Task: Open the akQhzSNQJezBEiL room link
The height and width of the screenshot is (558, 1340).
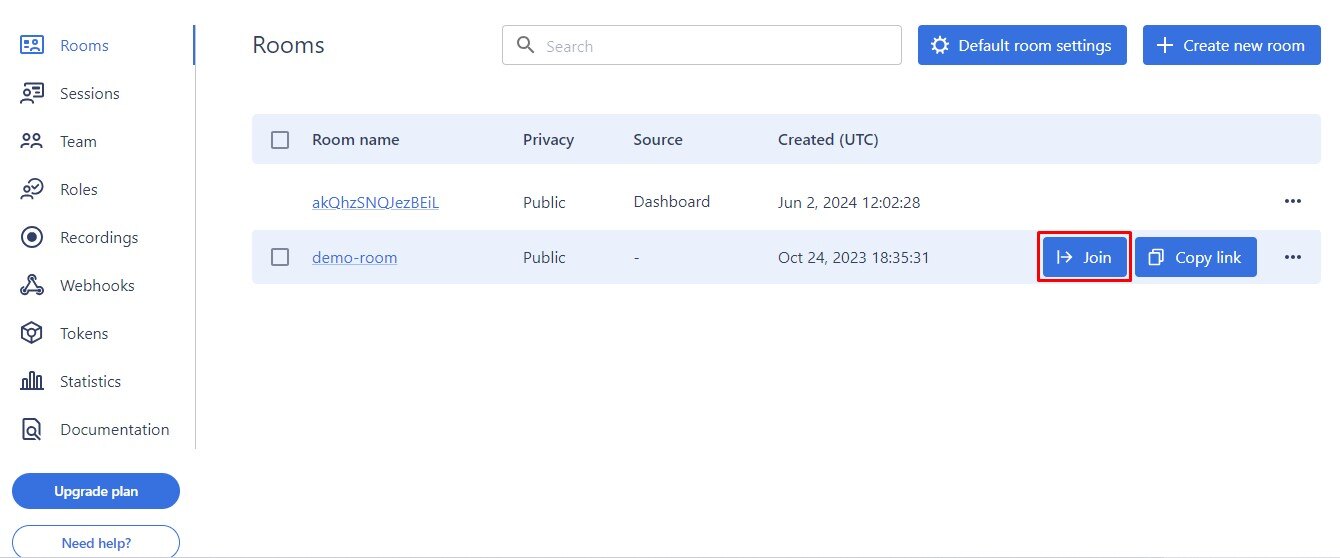Action: pos(375,202)
